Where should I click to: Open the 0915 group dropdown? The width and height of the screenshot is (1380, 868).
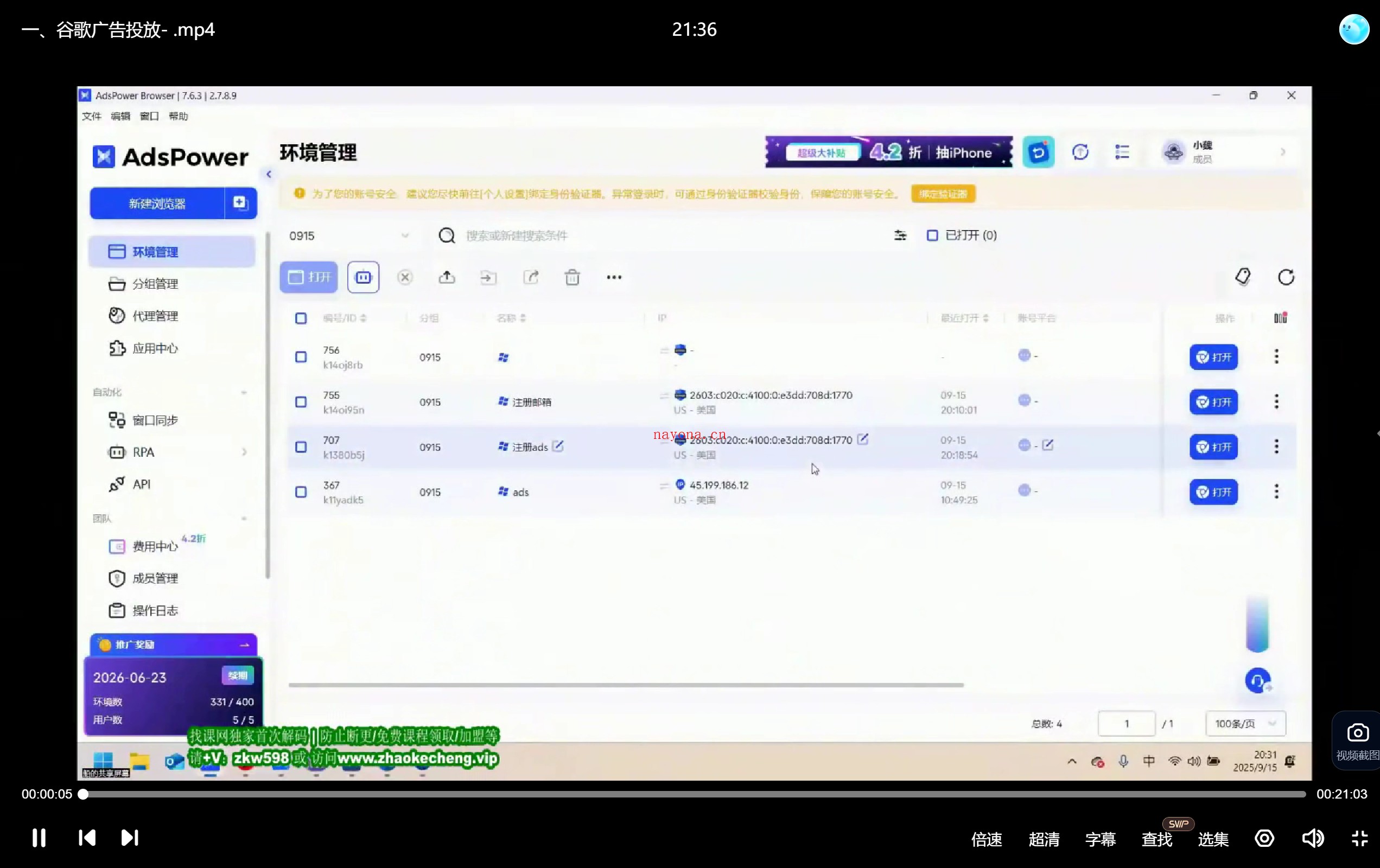coord(349,236)
